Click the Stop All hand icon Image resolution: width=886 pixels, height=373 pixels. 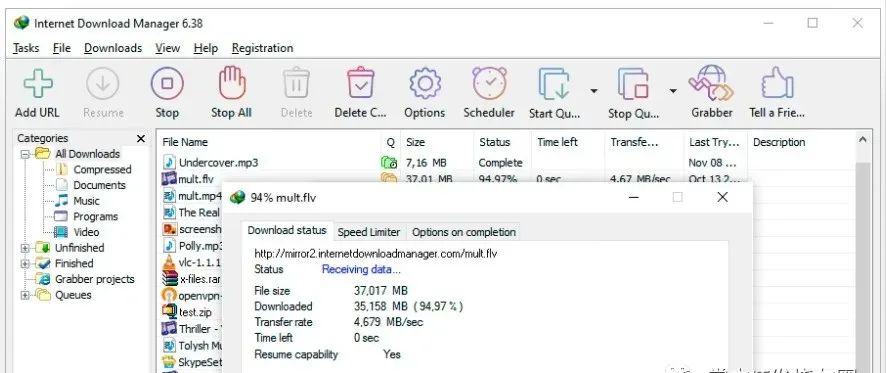[x=232, y=84]
